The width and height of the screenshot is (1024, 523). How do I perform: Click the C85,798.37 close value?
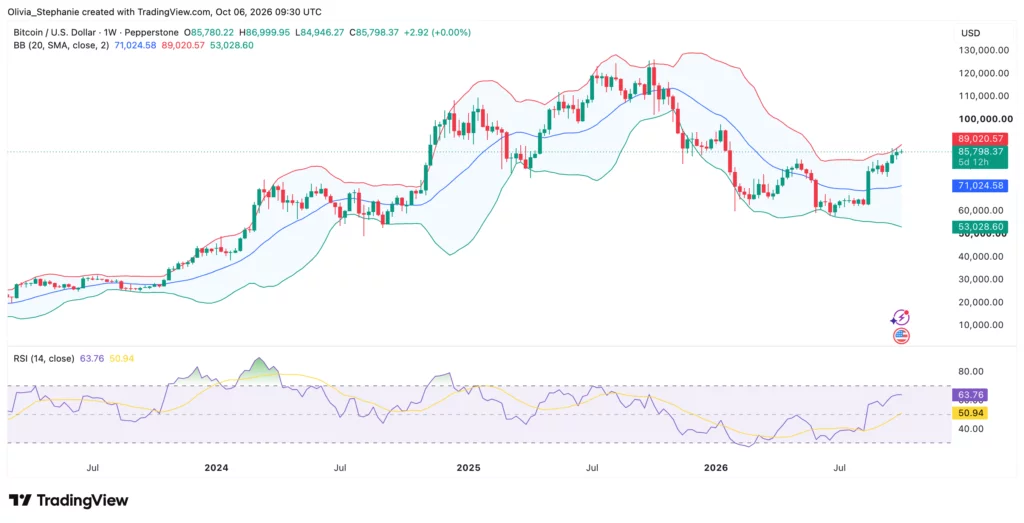(x=375, y=32)
